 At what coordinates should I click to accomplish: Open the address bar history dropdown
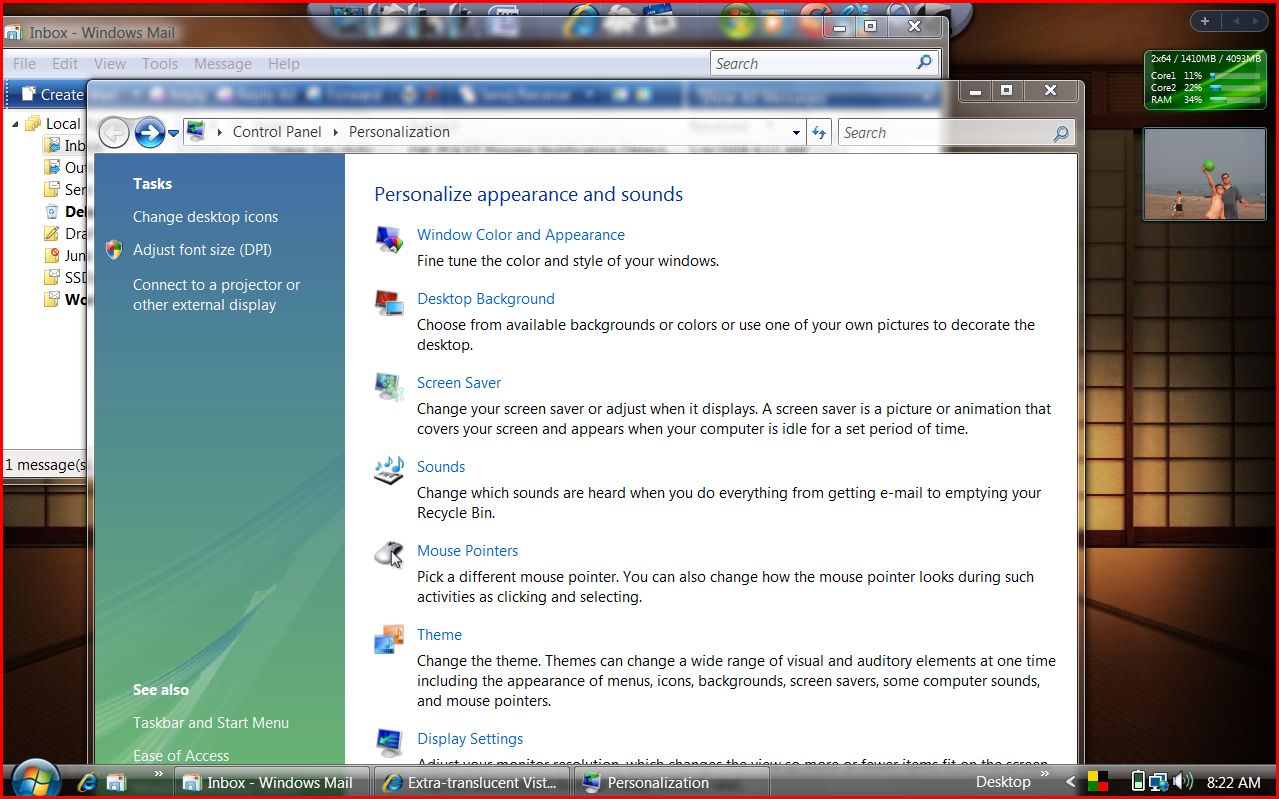[797, 132]
